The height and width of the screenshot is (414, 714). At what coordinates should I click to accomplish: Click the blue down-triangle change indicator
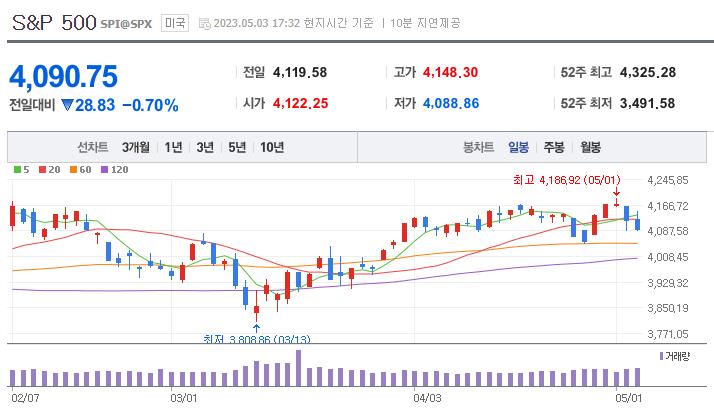point(67,105)
